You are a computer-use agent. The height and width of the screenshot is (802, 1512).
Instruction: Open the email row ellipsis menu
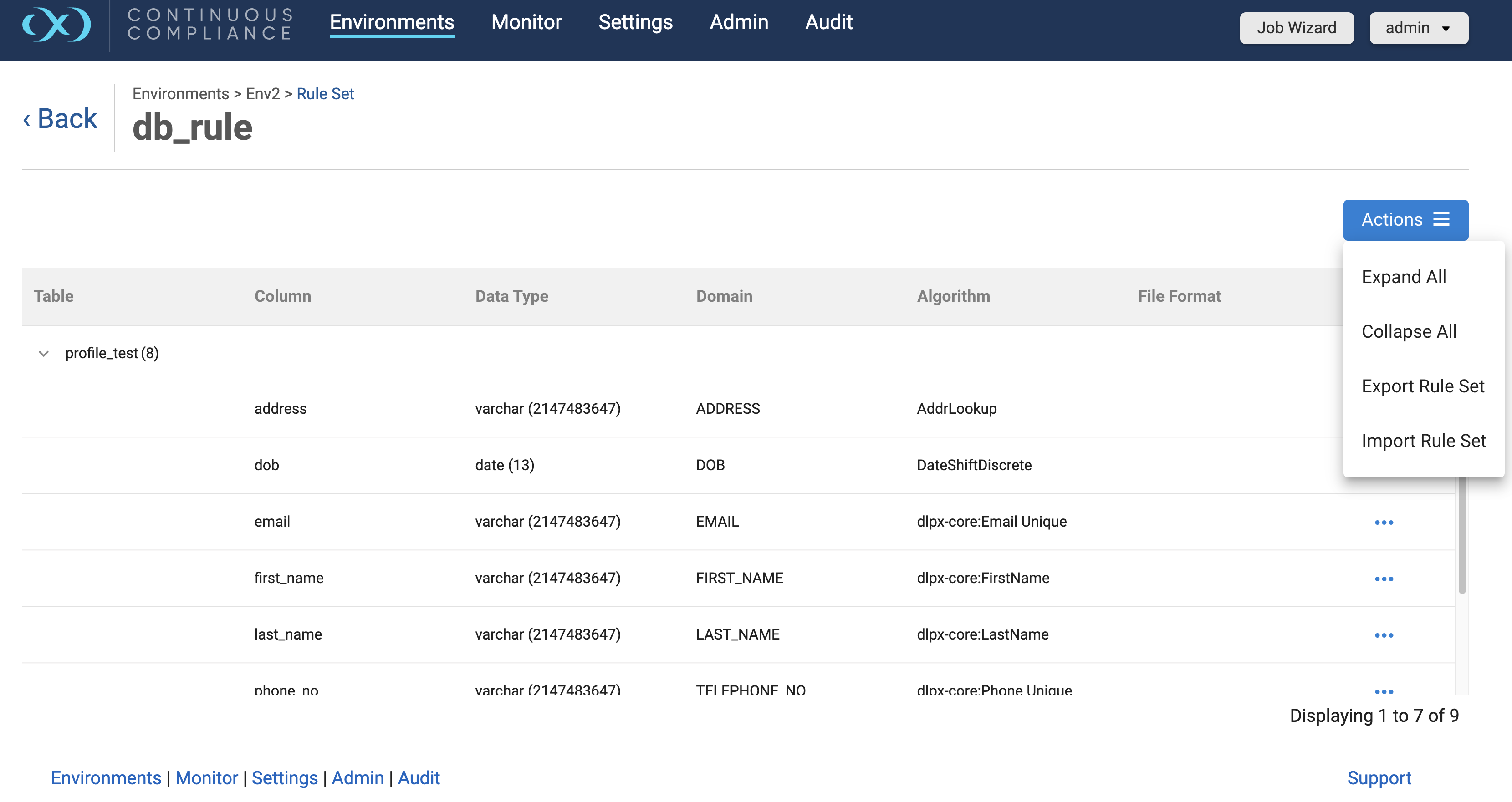(x=1384, y=522)
